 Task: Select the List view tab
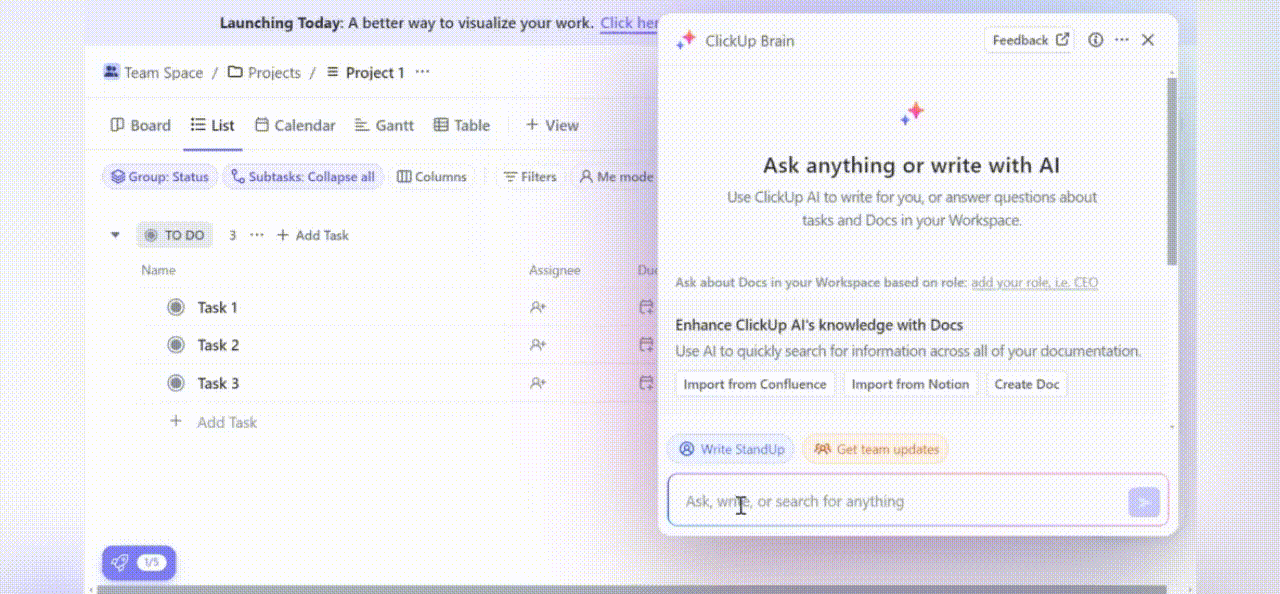(x=212, y=125)
